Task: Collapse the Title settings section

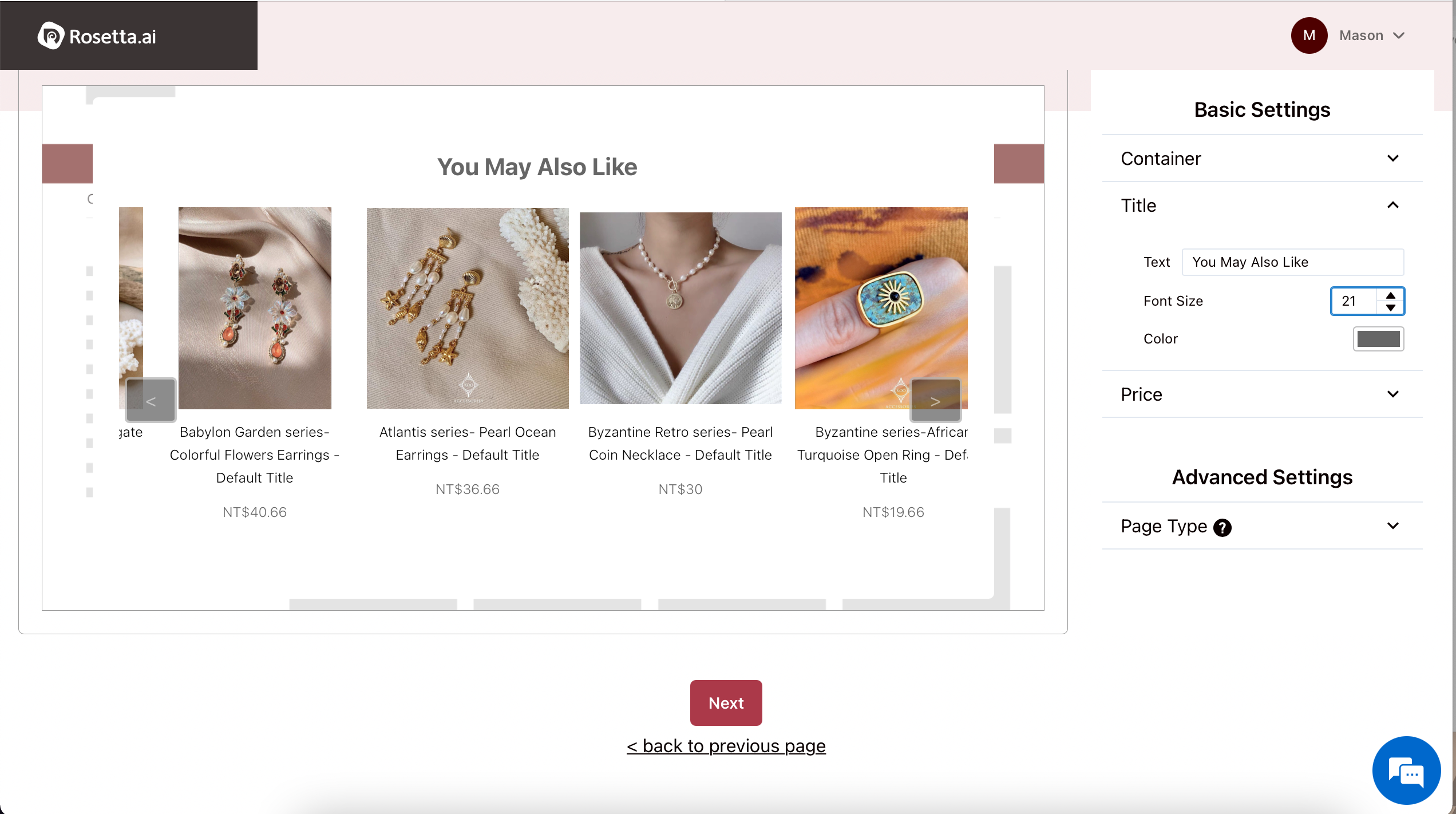Action: [x=1392, y=206]
